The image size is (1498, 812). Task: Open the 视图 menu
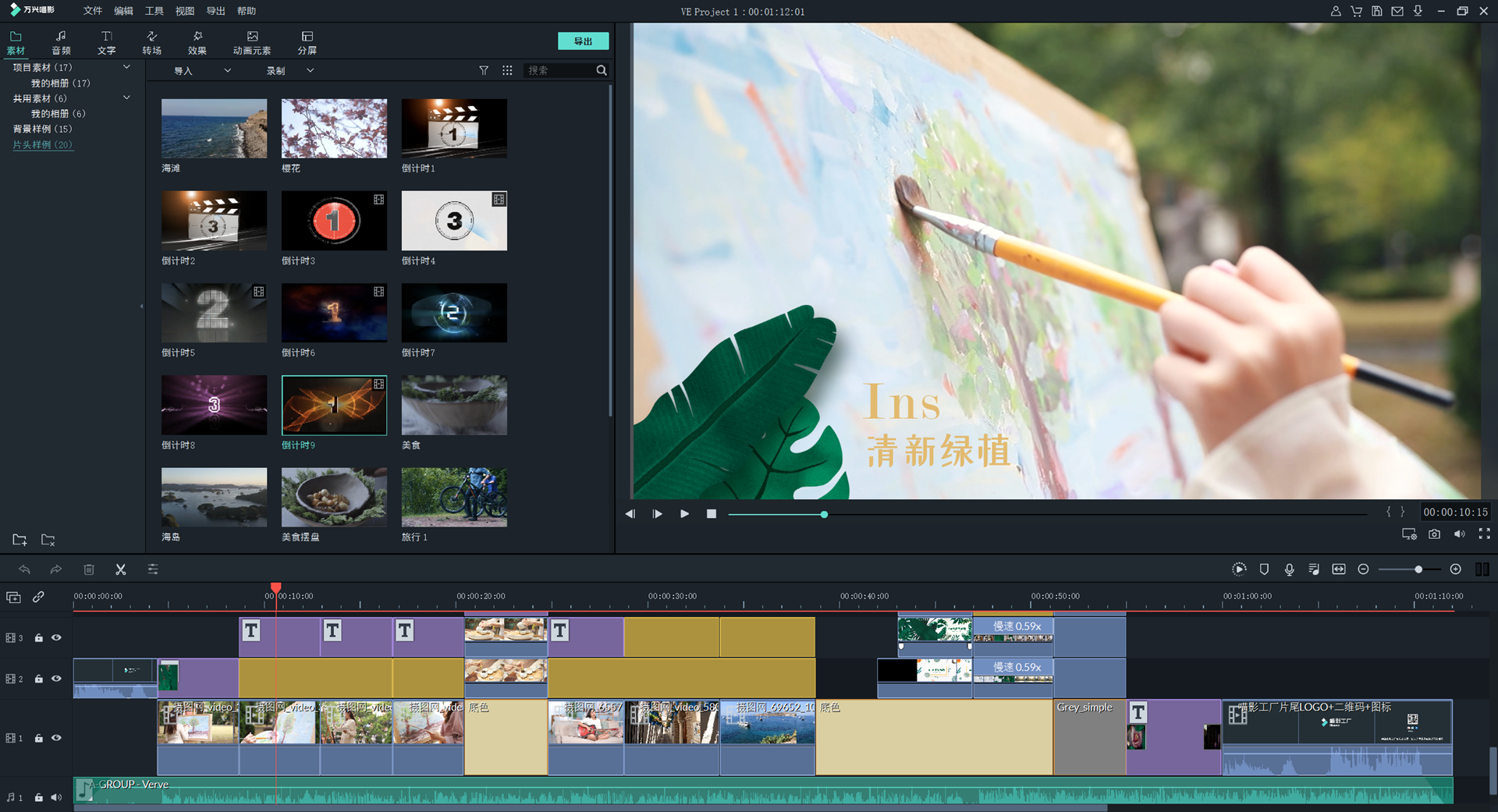pos(185,11)
